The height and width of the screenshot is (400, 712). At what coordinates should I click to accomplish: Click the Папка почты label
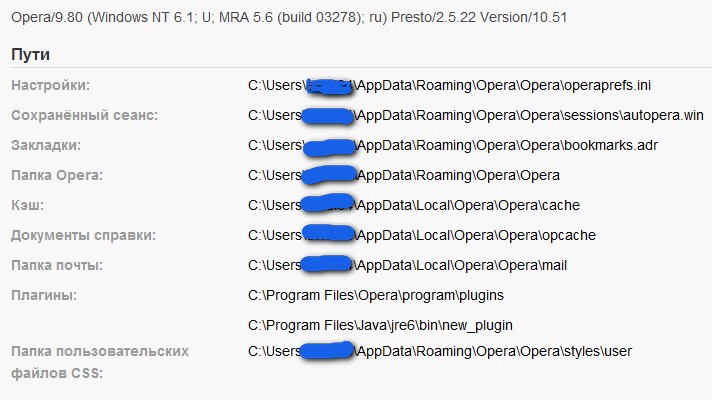tap(57, 265)
